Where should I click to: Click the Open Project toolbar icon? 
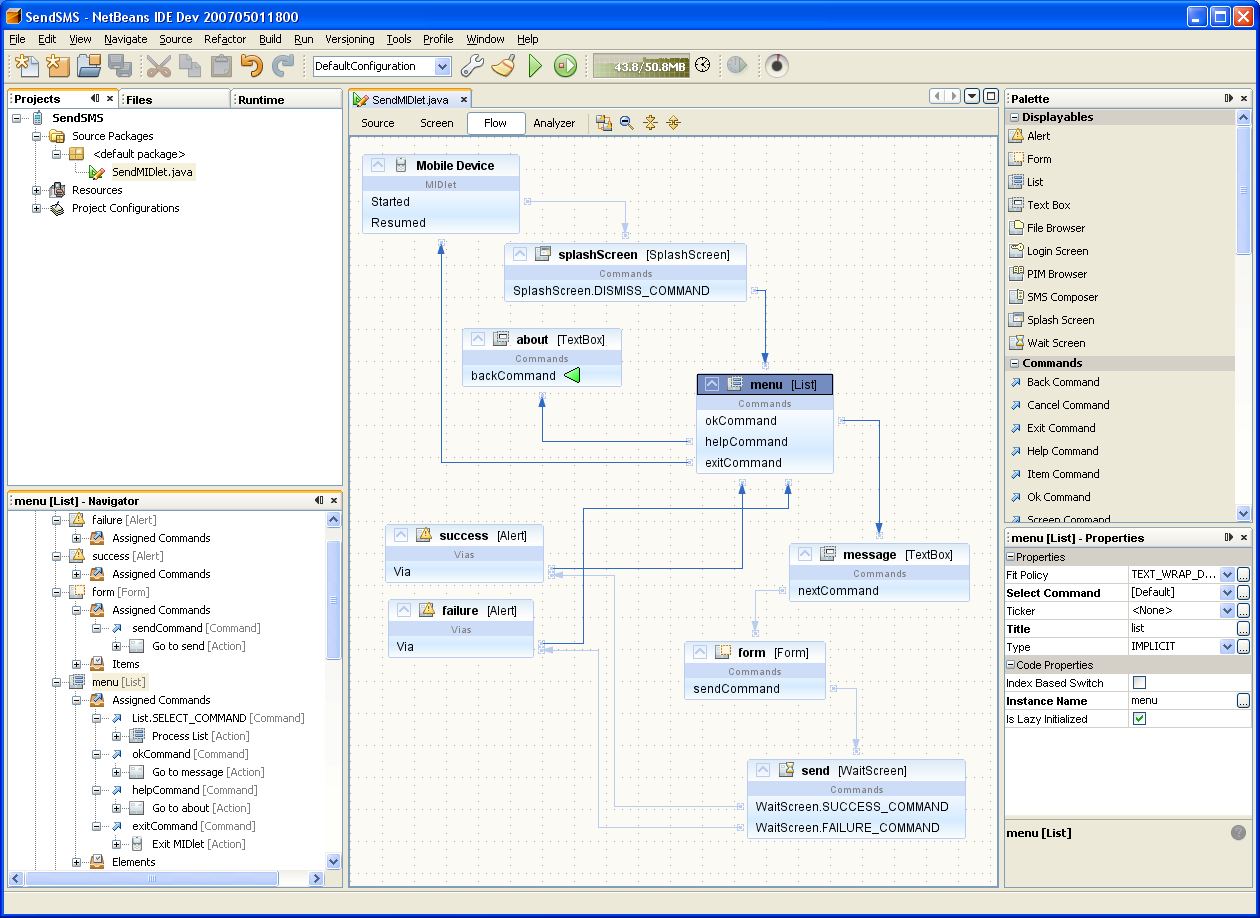click(x=89, y=66)
